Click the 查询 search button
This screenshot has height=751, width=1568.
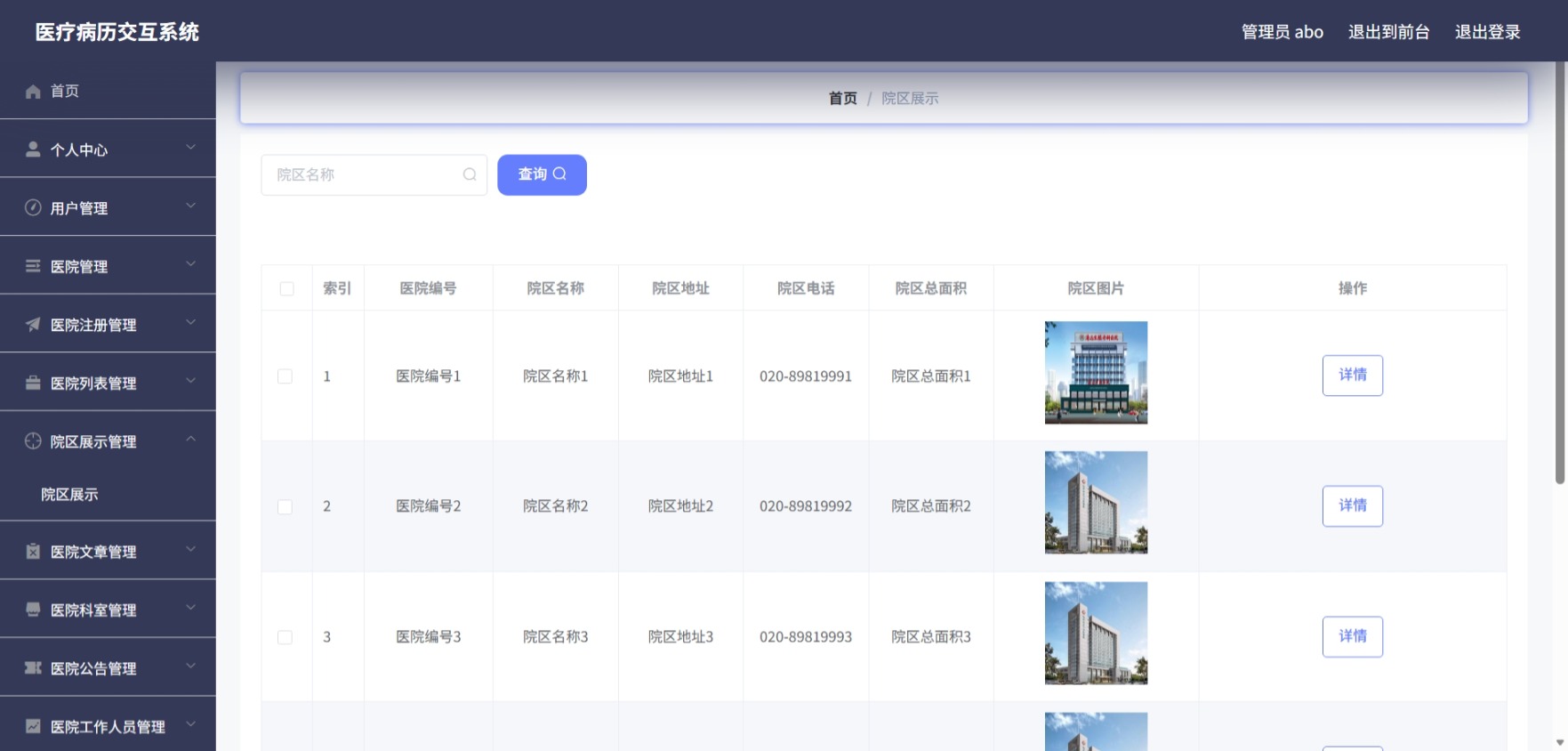[x=542, y=174]
